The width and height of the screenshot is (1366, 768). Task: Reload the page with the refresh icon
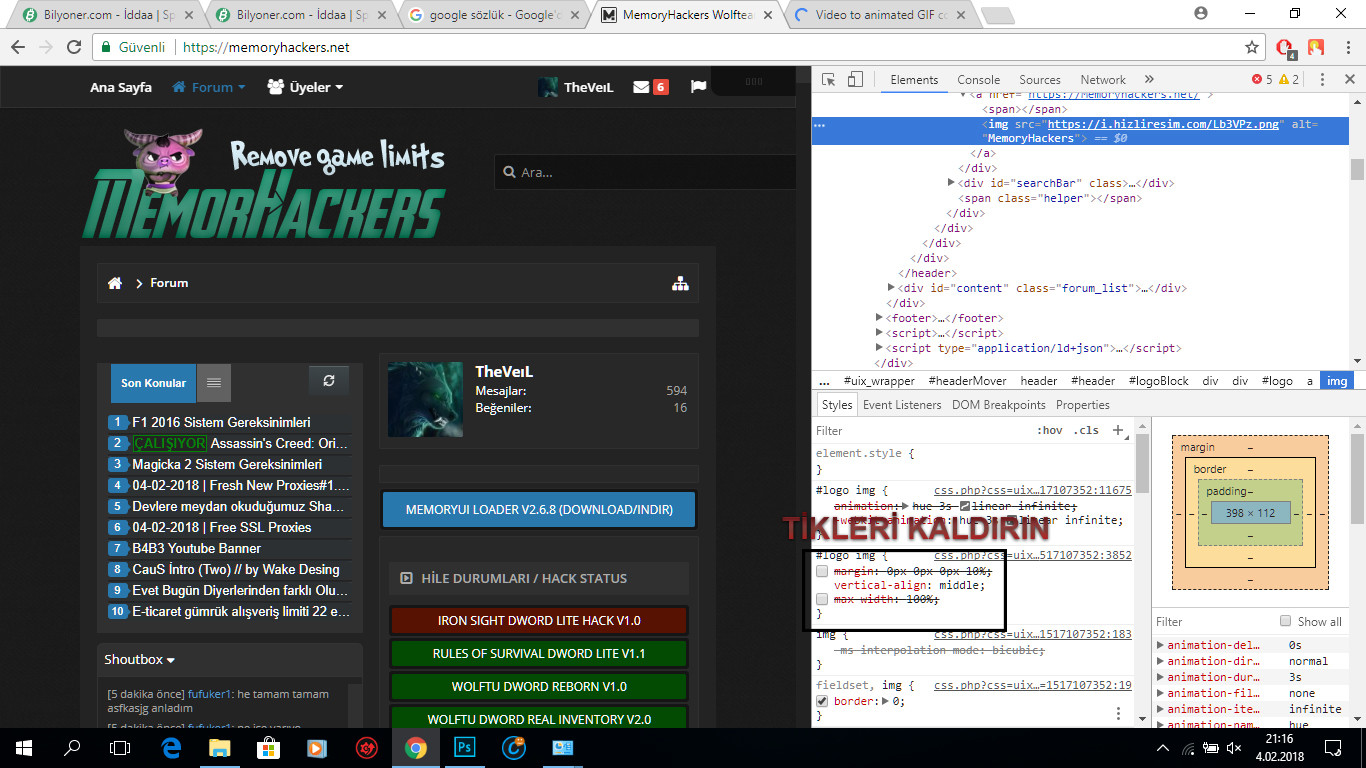(x=74, y=47)
